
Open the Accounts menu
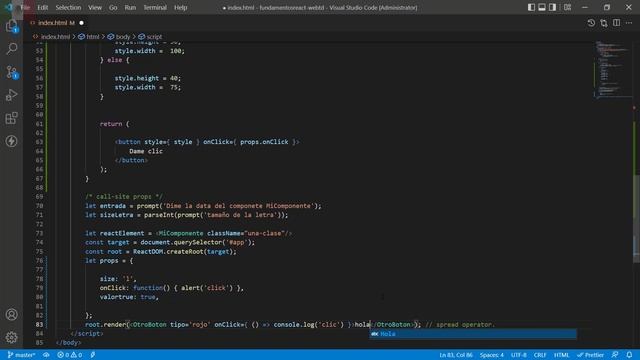point(11,315)
